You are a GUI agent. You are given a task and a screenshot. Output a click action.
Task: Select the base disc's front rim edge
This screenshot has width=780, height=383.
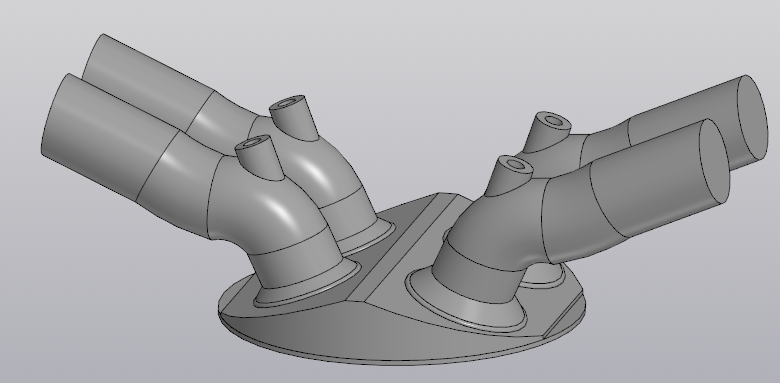[x=398, y=359]
